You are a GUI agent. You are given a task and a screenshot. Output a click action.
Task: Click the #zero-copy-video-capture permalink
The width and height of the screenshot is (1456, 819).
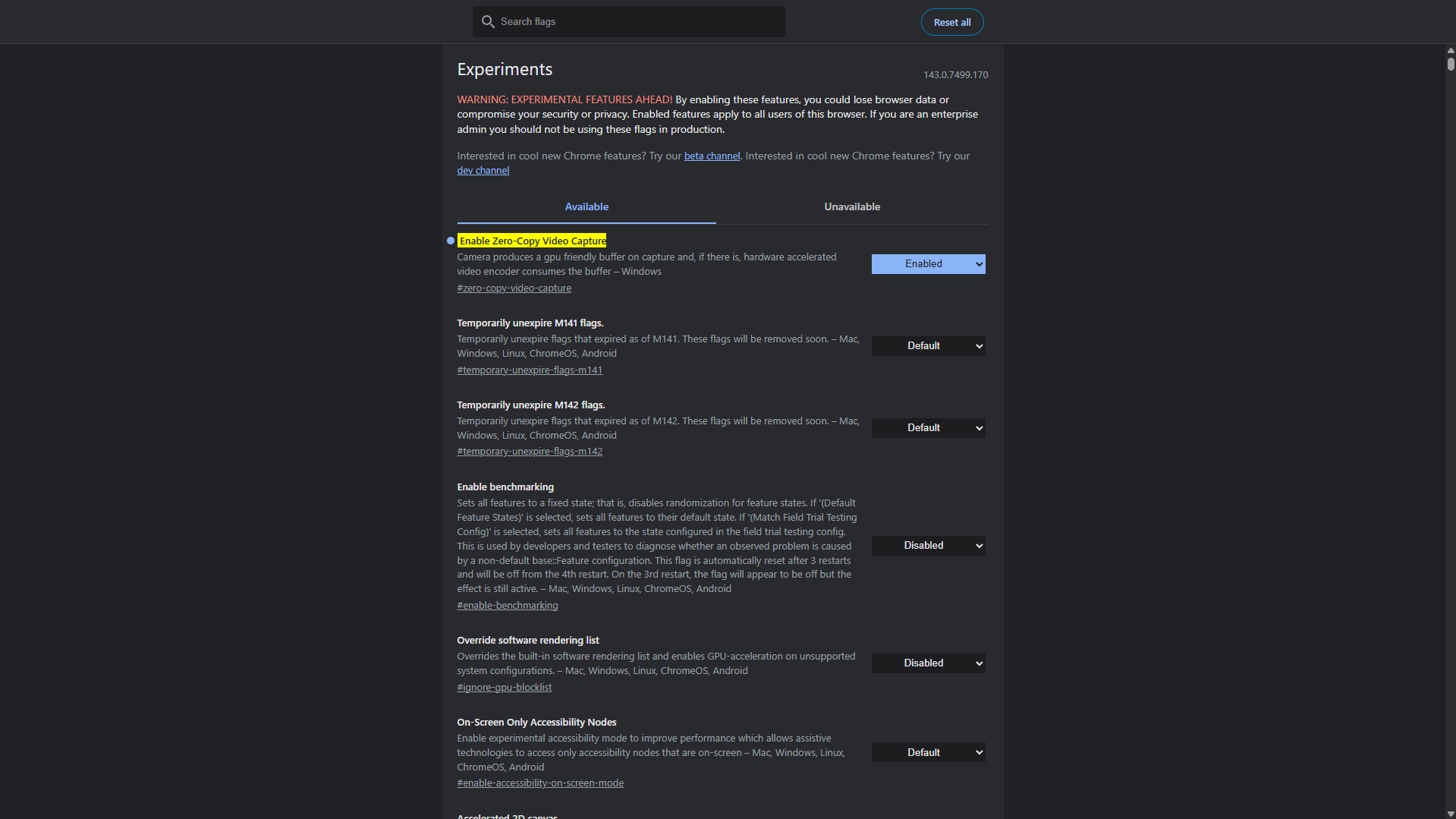click(x=514, y=288)
